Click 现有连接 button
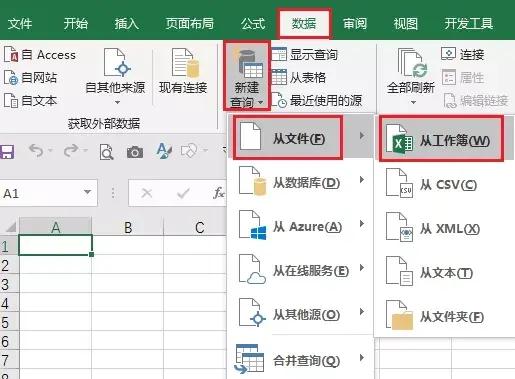This screenshot has width=515, height=379. [183, 72]
